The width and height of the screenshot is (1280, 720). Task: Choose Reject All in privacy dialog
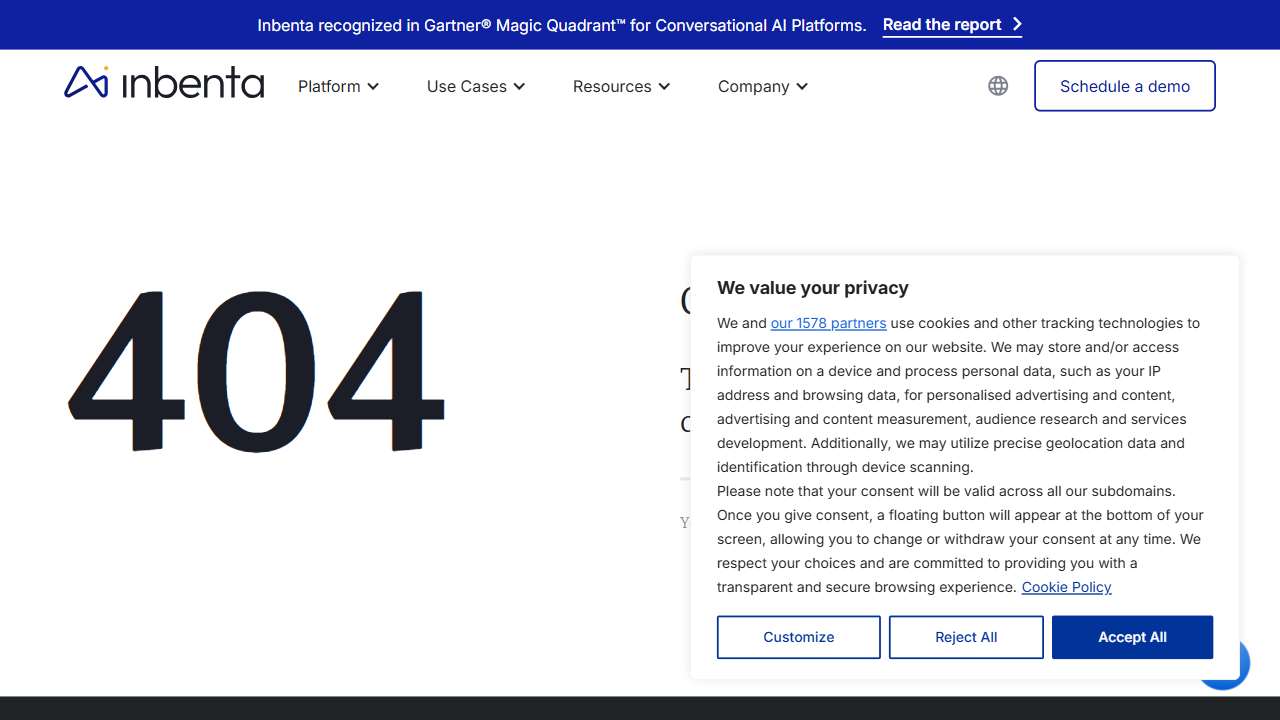click(x=965, y=637)
